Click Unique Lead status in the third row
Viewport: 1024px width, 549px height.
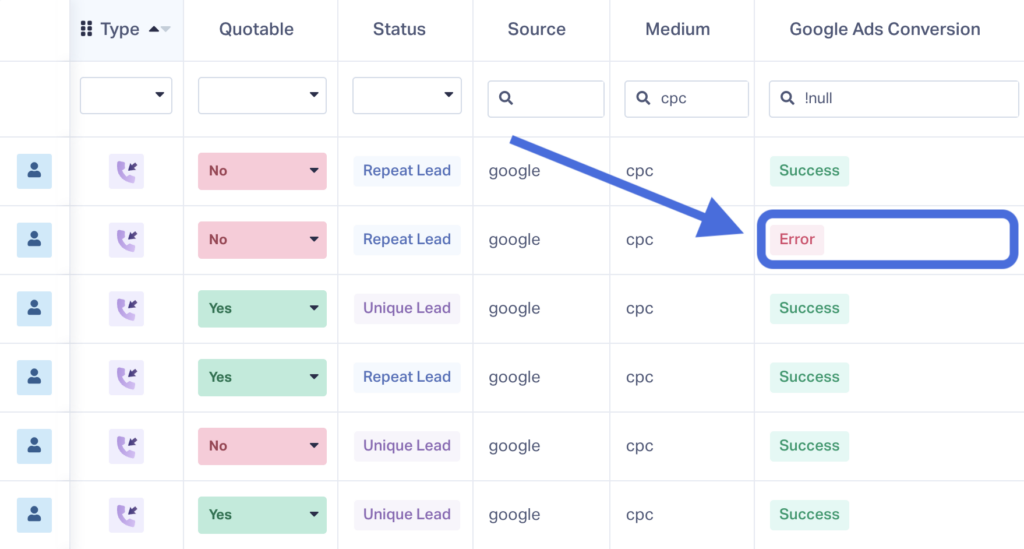pos(407,309)
